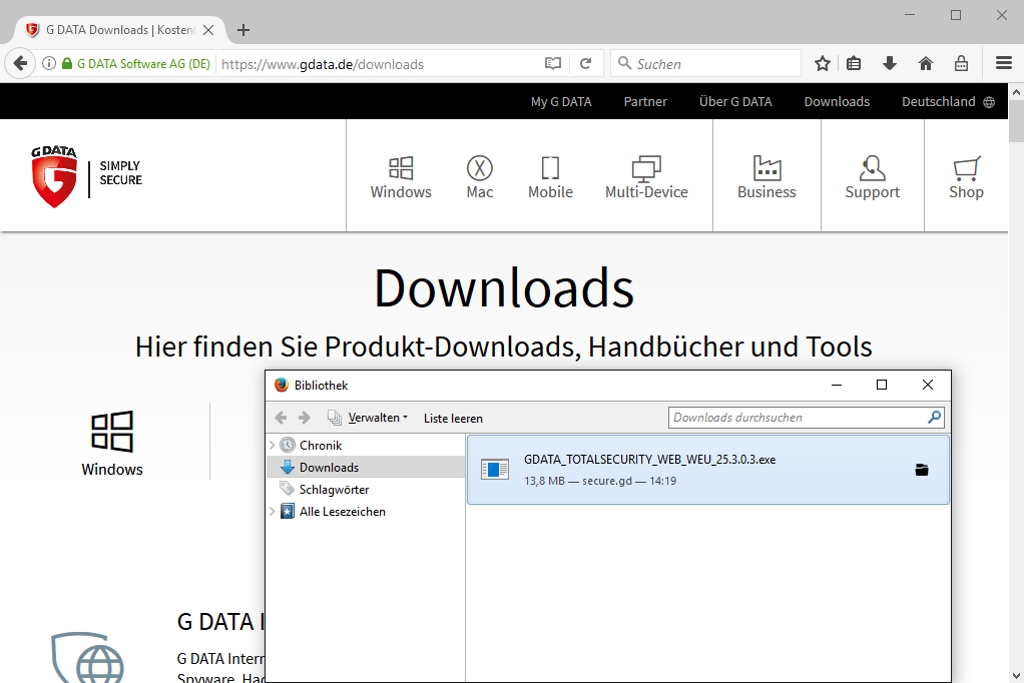1024x683 pixels.
Task: Go to home page icon
Action: point(925,63)
